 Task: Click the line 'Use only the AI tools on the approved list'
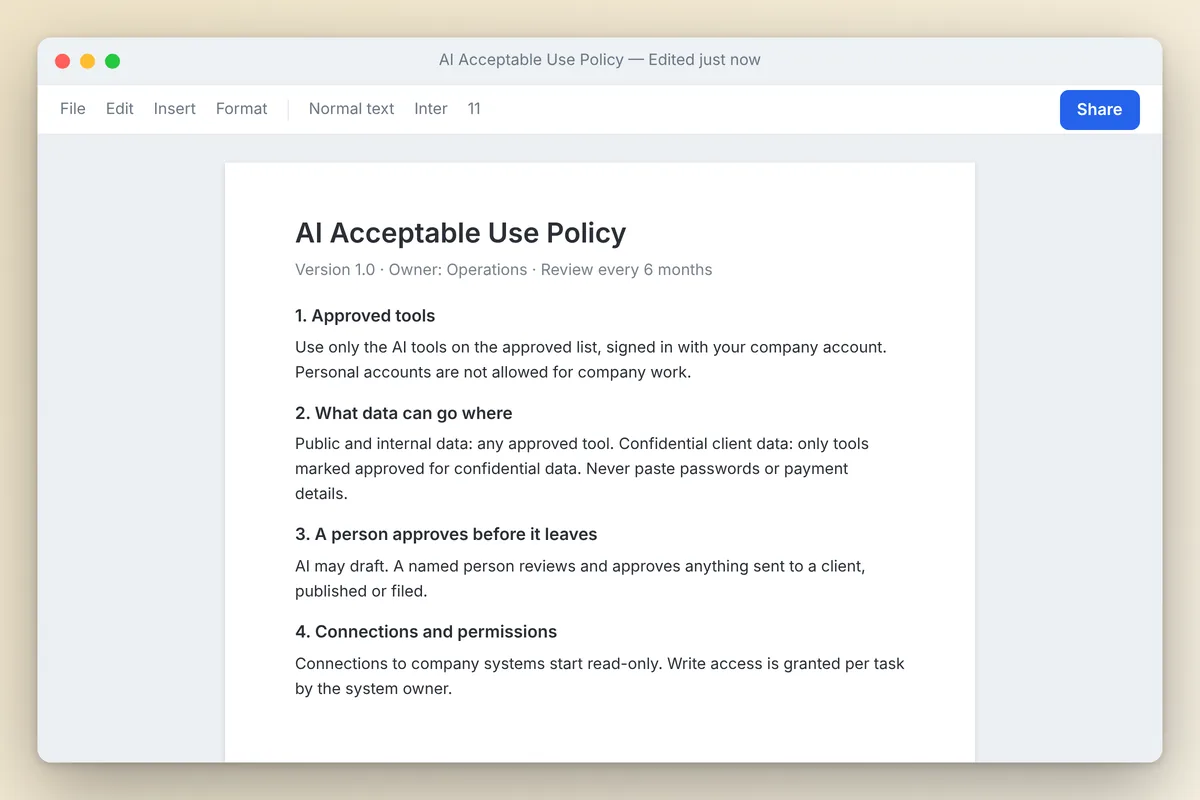point(591,347)
